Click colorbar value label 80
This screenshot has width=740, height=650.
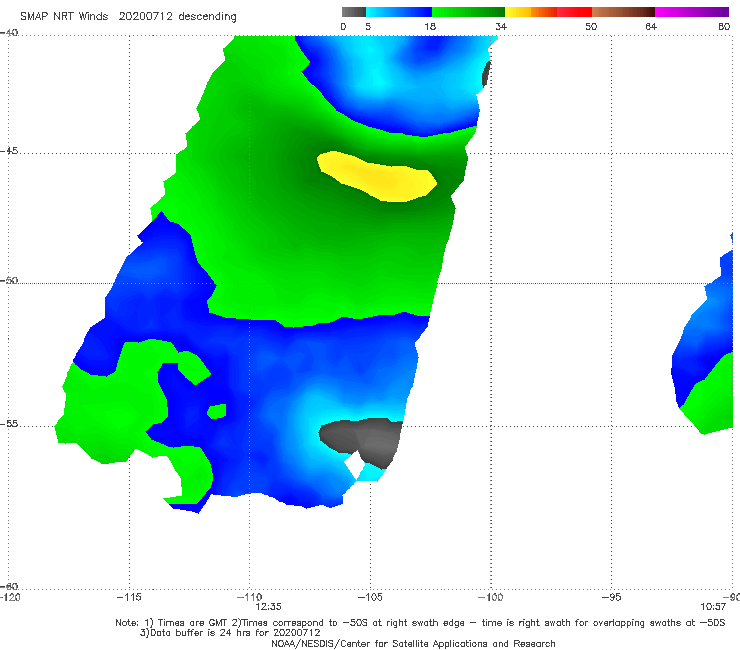click(x=724, y=26)
